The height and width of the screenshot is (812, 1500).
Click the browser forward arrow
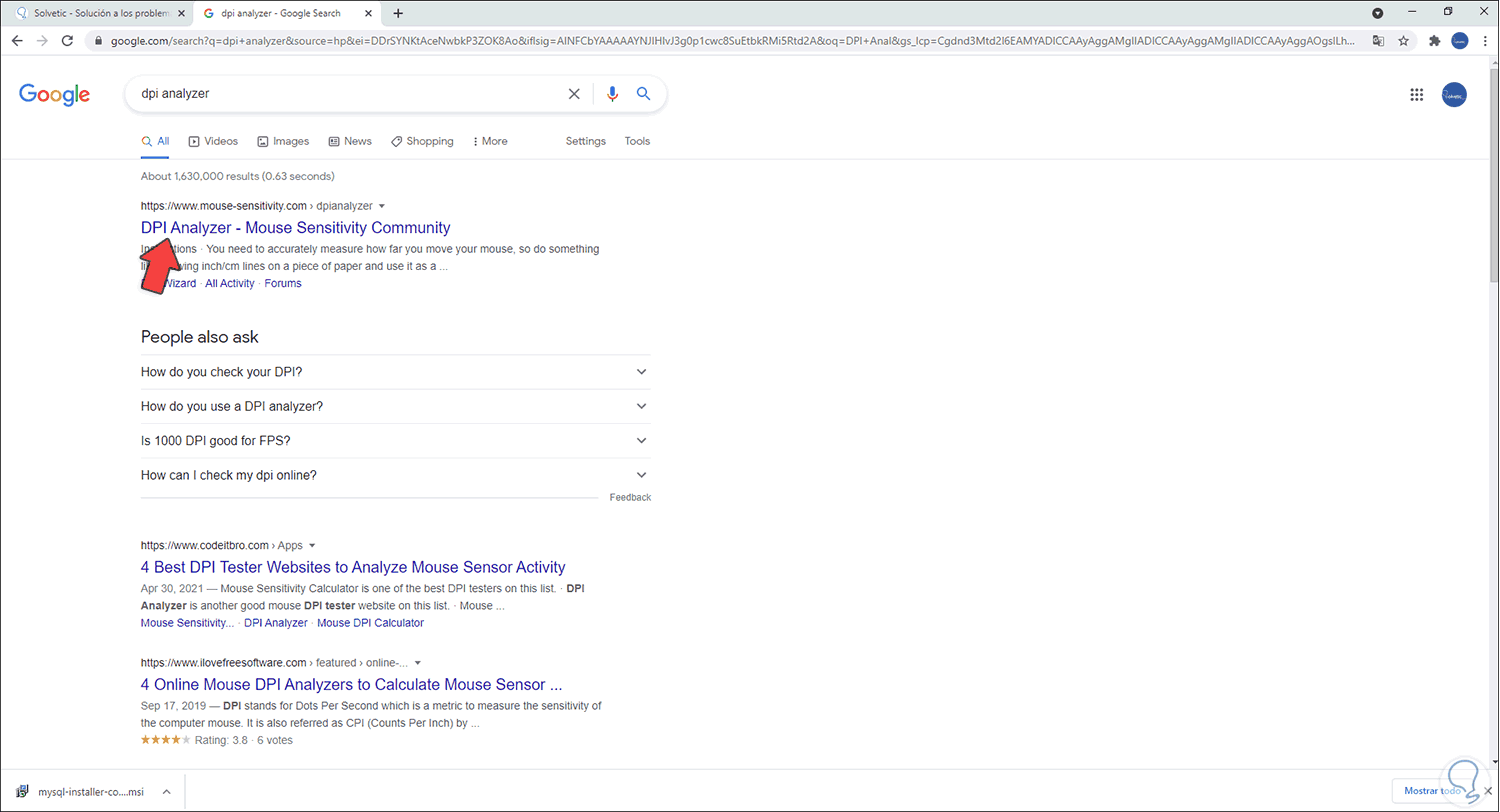click(42, 41)
